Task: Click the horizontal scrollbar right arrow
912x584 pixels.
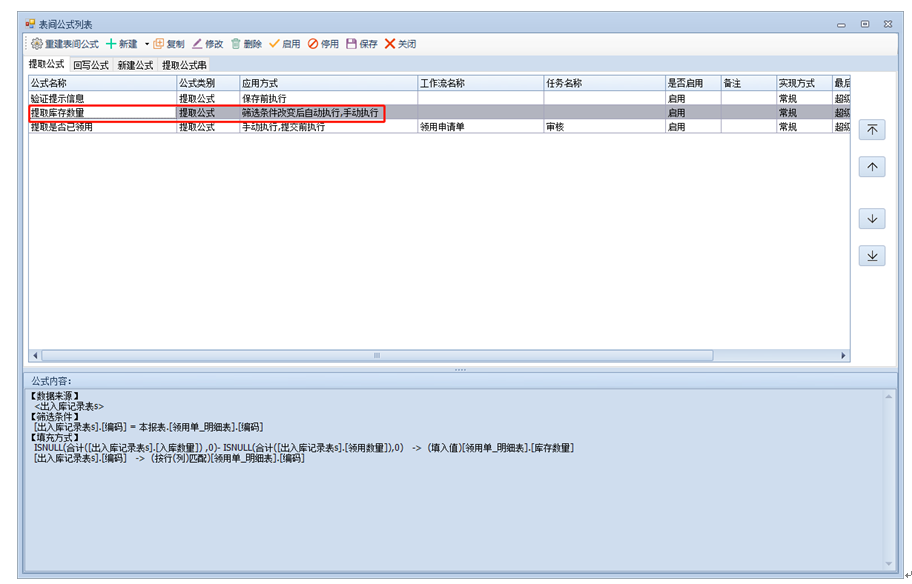Action: [x=843, y=355]
